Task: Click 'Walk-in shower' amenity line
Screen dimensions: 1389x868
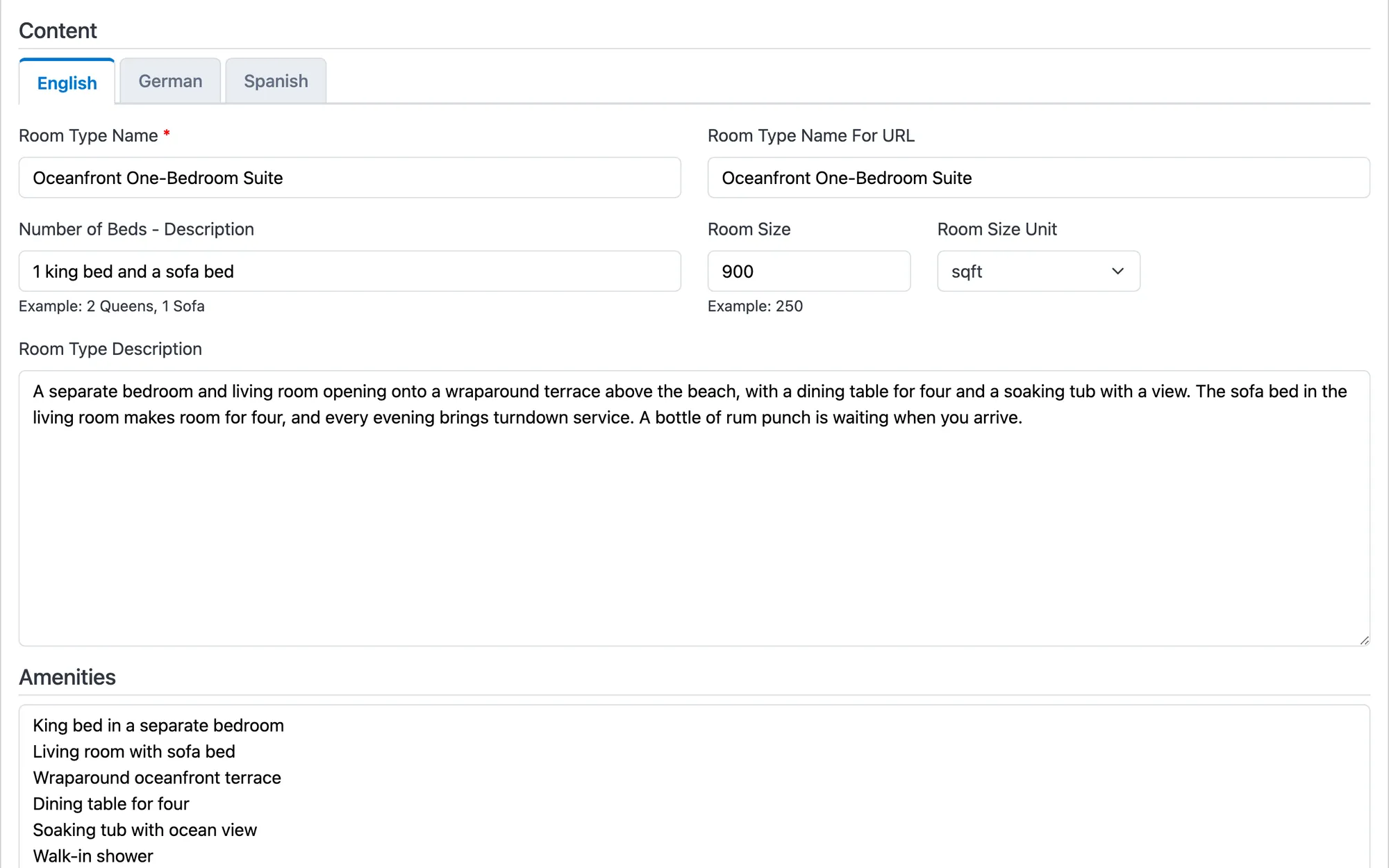Action: (x=93, y=856)
